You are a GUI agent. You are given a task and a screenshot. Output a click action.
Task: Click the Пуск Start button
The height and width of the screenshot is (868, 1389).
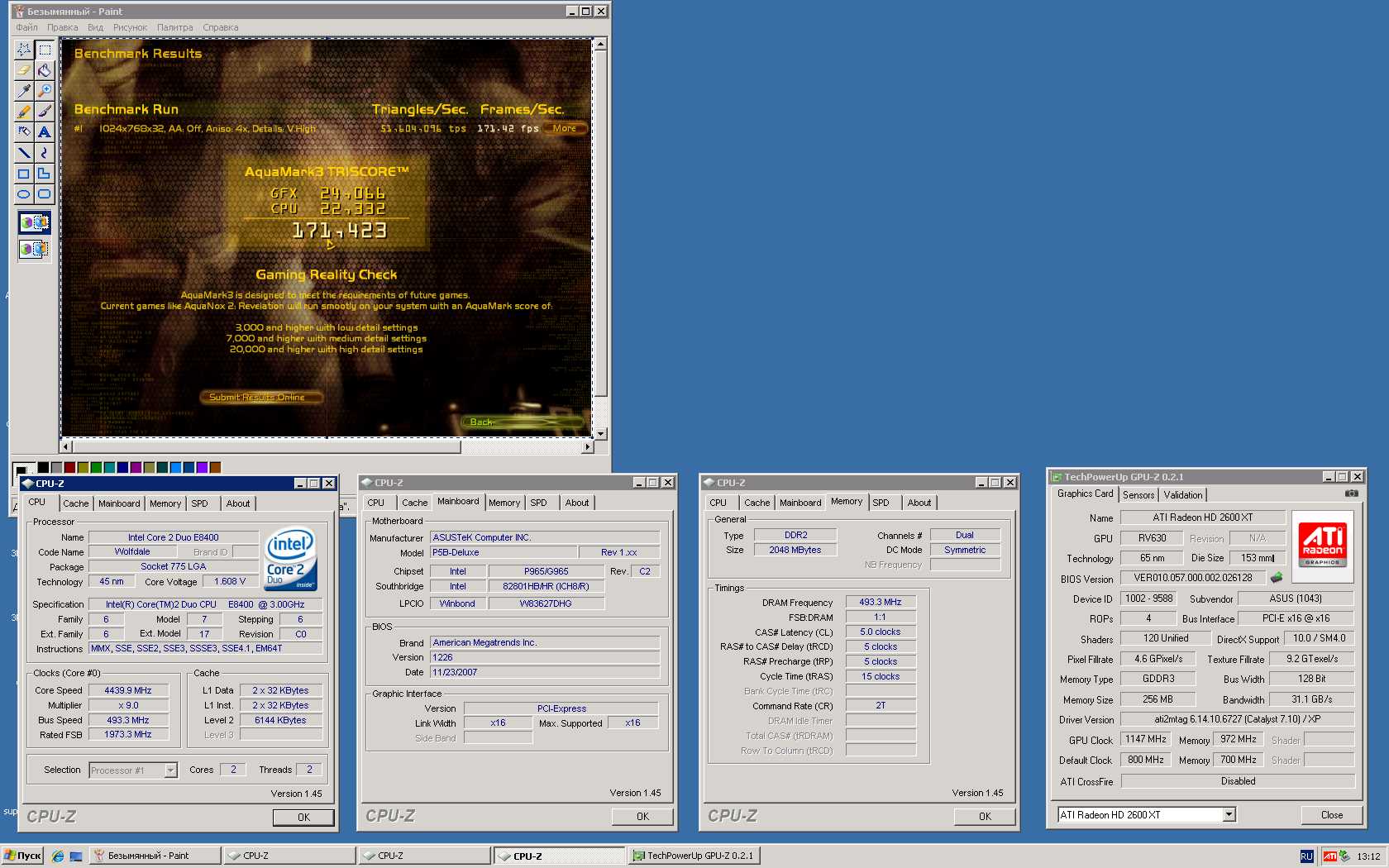point(22,856)
